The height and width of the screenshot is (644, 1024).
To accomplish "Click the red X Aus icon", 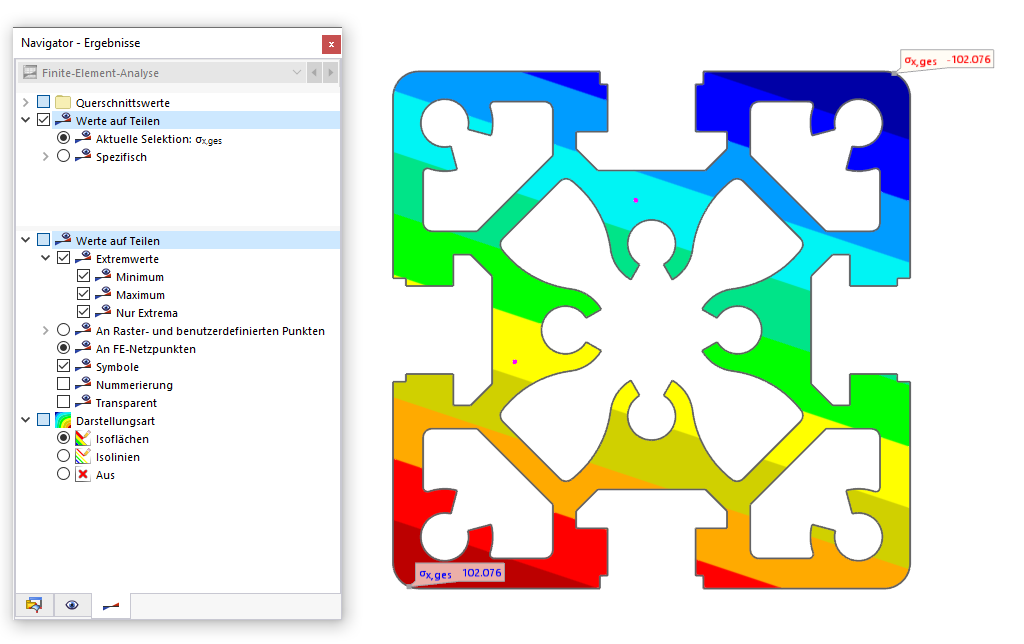I will (x=83, y=474).
